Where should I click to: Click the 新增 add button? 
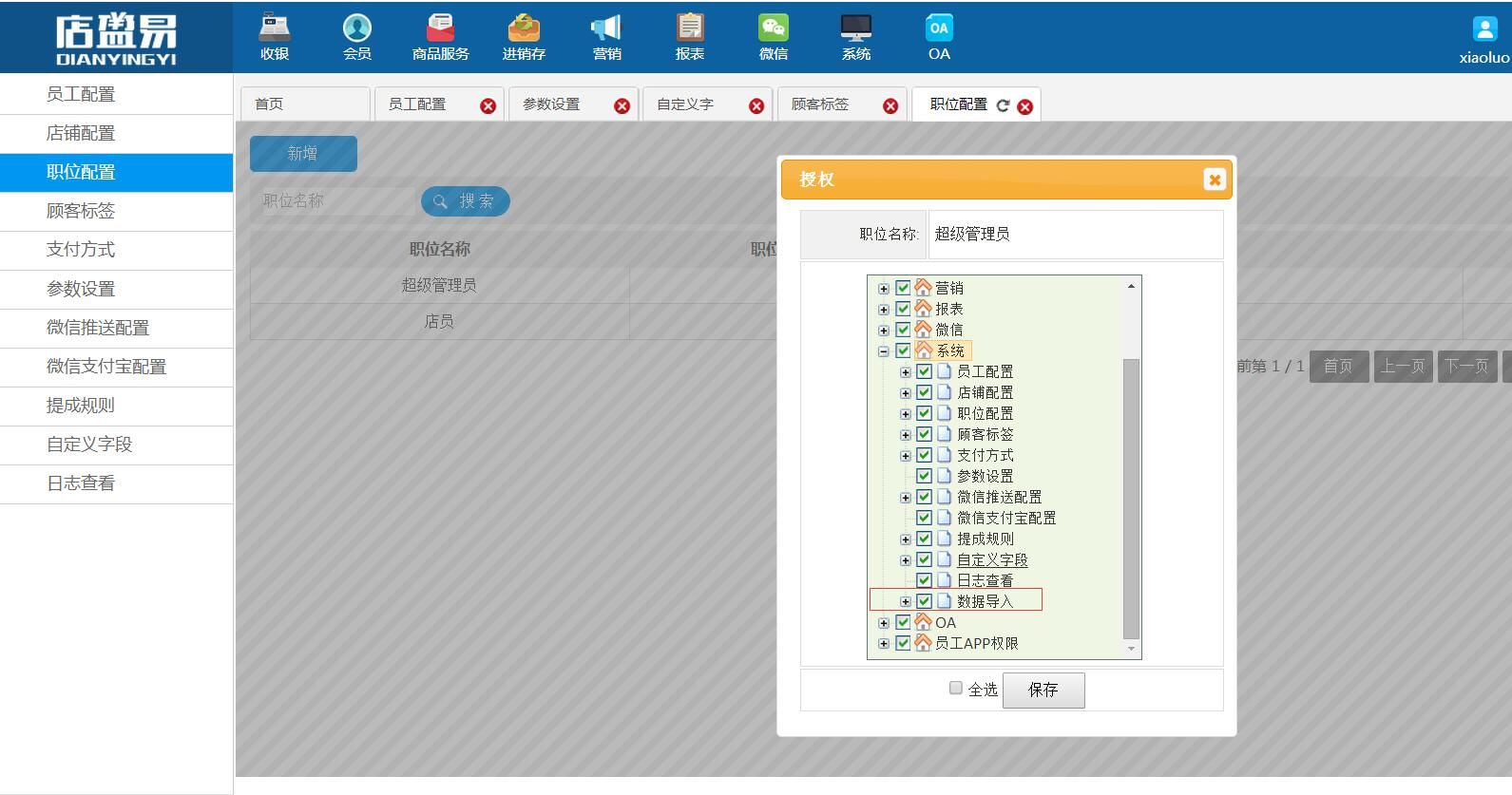303,153
